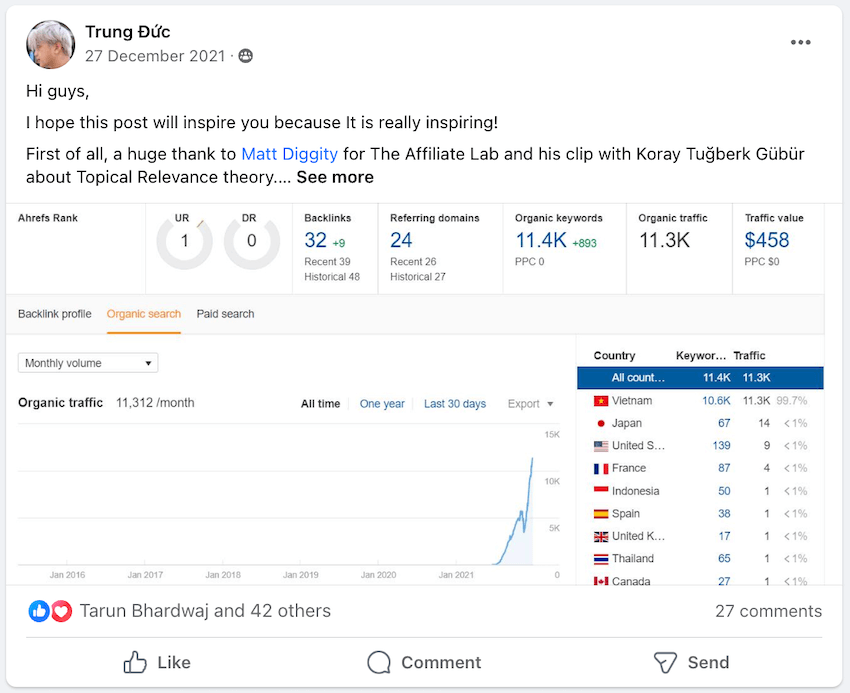Click the thumbs-up Like button
This screenshot has width=850, height=693.
coord(157,662)
